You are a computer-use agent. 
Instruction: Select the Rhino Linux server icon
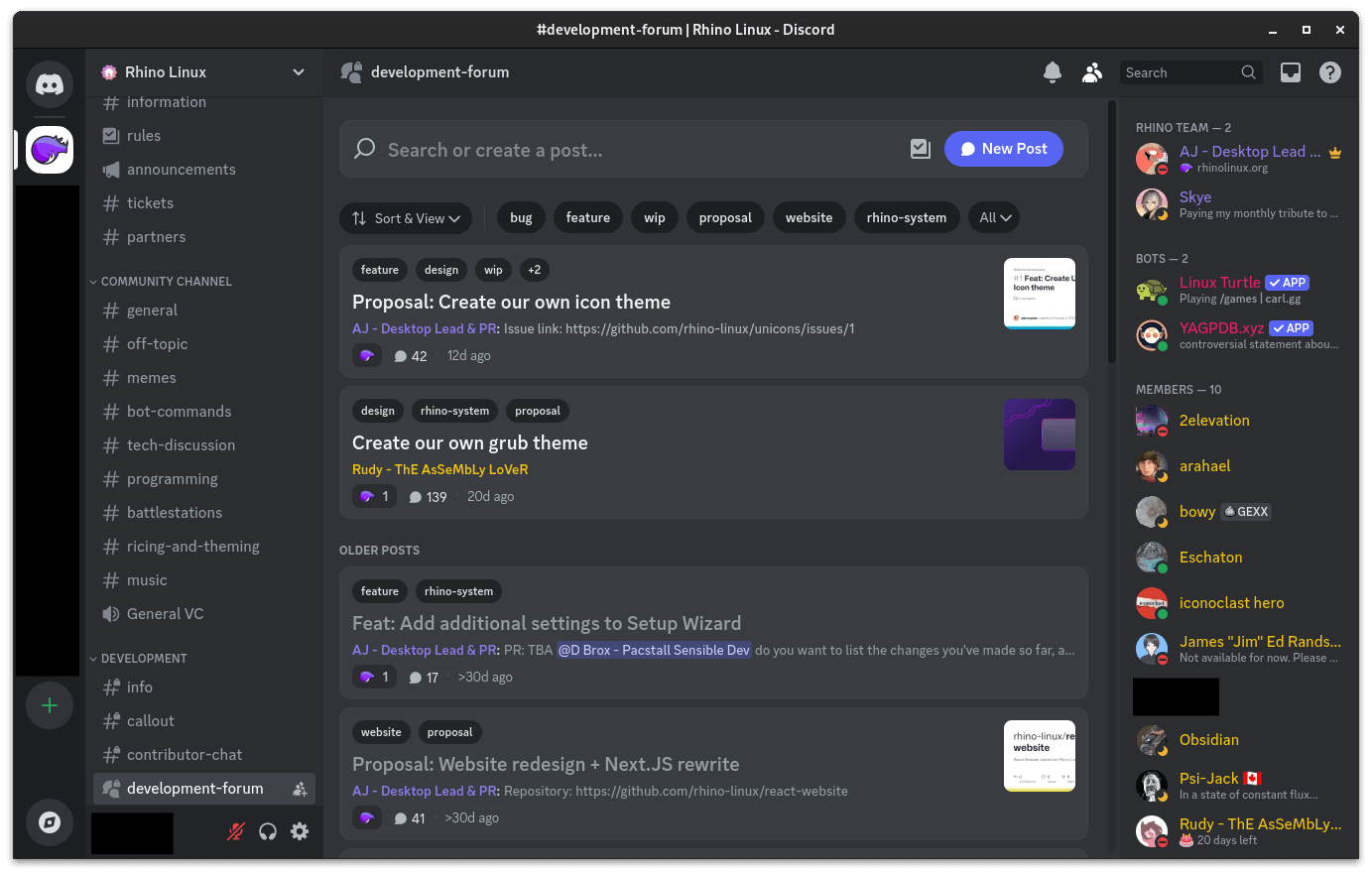pyautogui.click(x=49, y=150)
